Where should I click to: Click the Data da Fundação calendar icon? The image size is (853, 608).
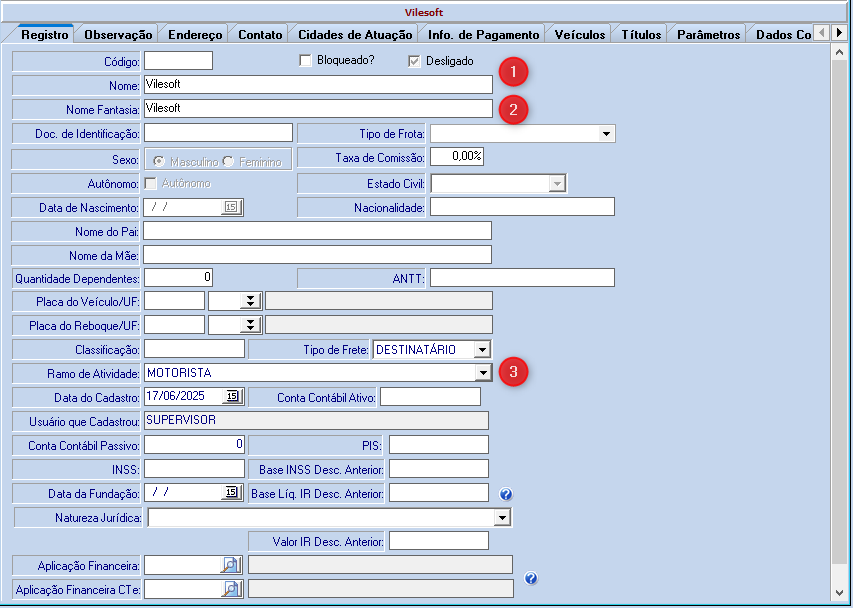pyautogui.click(x=231, y=492)
